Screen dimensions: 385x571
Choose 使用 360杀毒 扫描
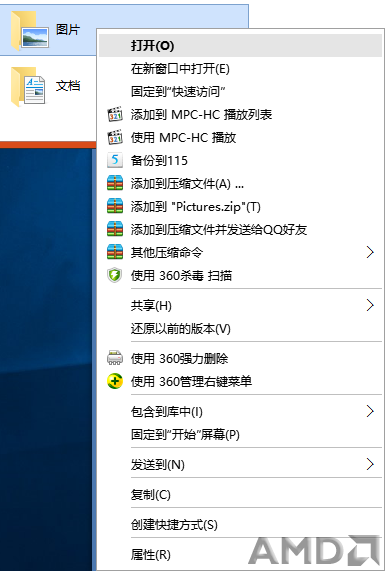(x=240, y=275)
